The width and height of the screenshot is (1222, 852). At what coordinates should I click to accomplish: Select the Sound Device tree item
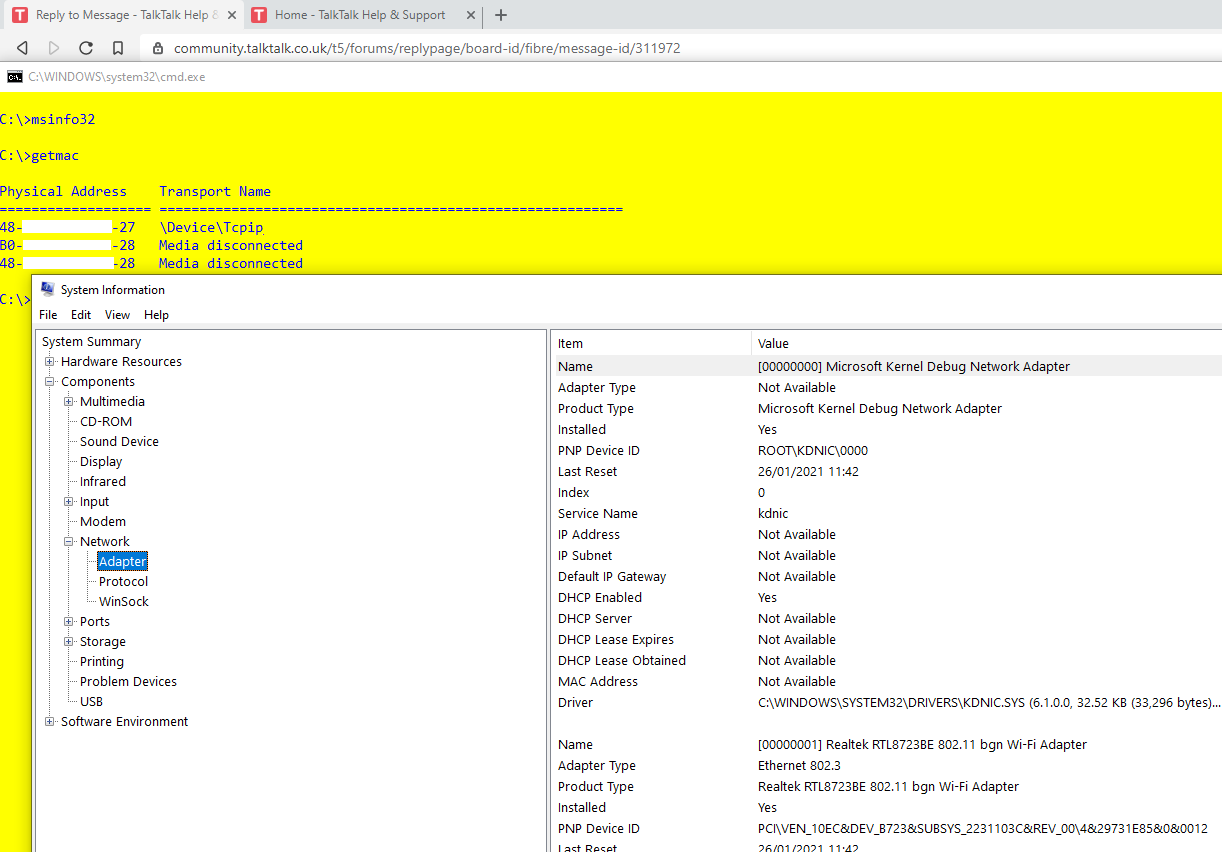[119, 442]
